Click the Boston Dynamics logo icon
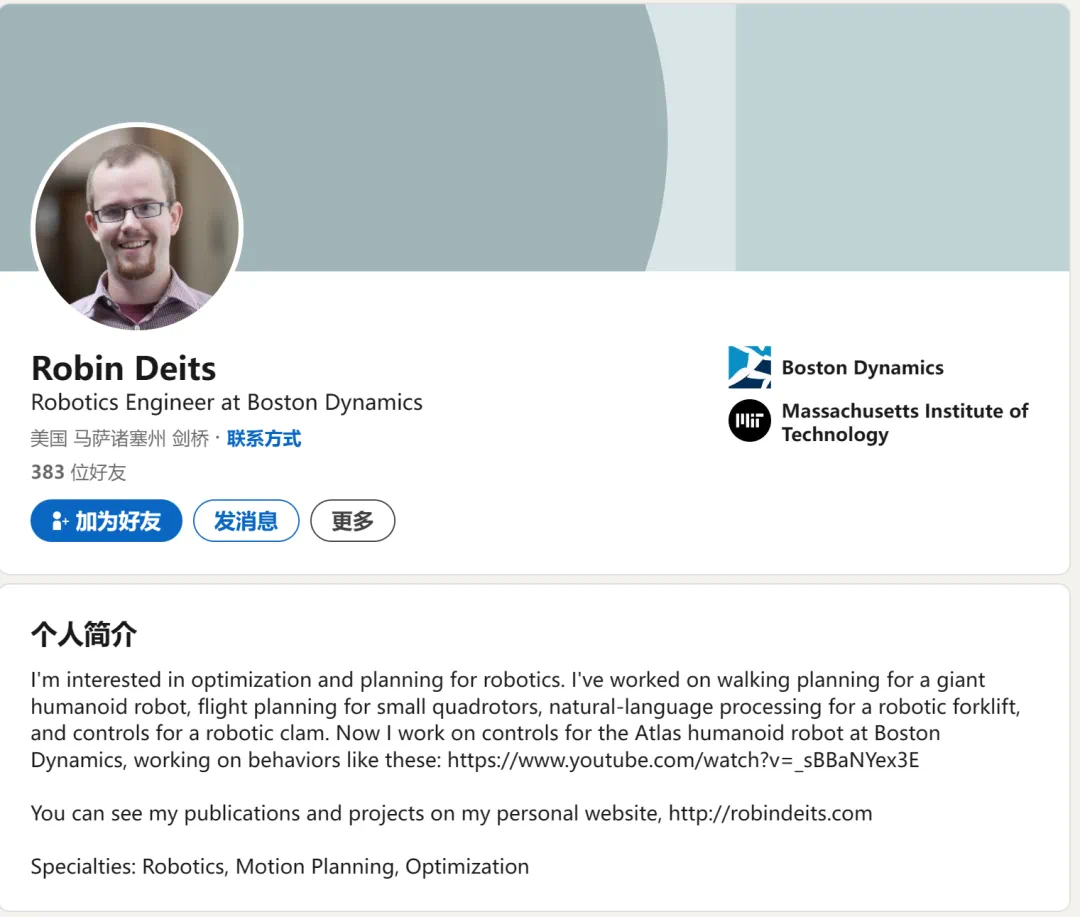Image resolution: width=1080 pixels, height=917 pixels. [749, 367]
